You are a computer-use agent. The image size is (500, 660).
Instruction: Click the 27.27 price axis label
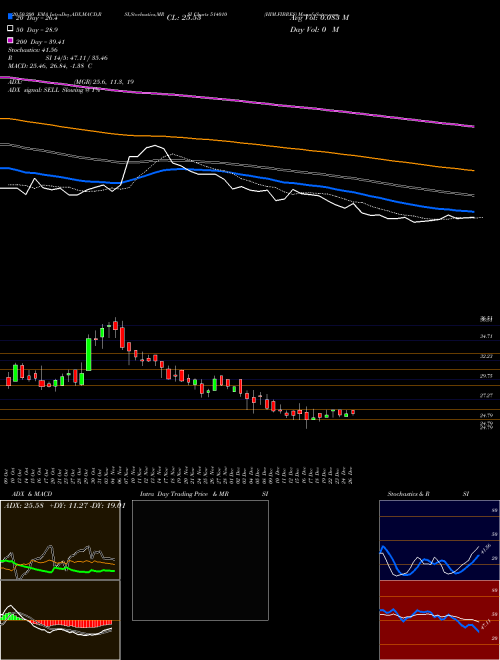coord(486,396)
